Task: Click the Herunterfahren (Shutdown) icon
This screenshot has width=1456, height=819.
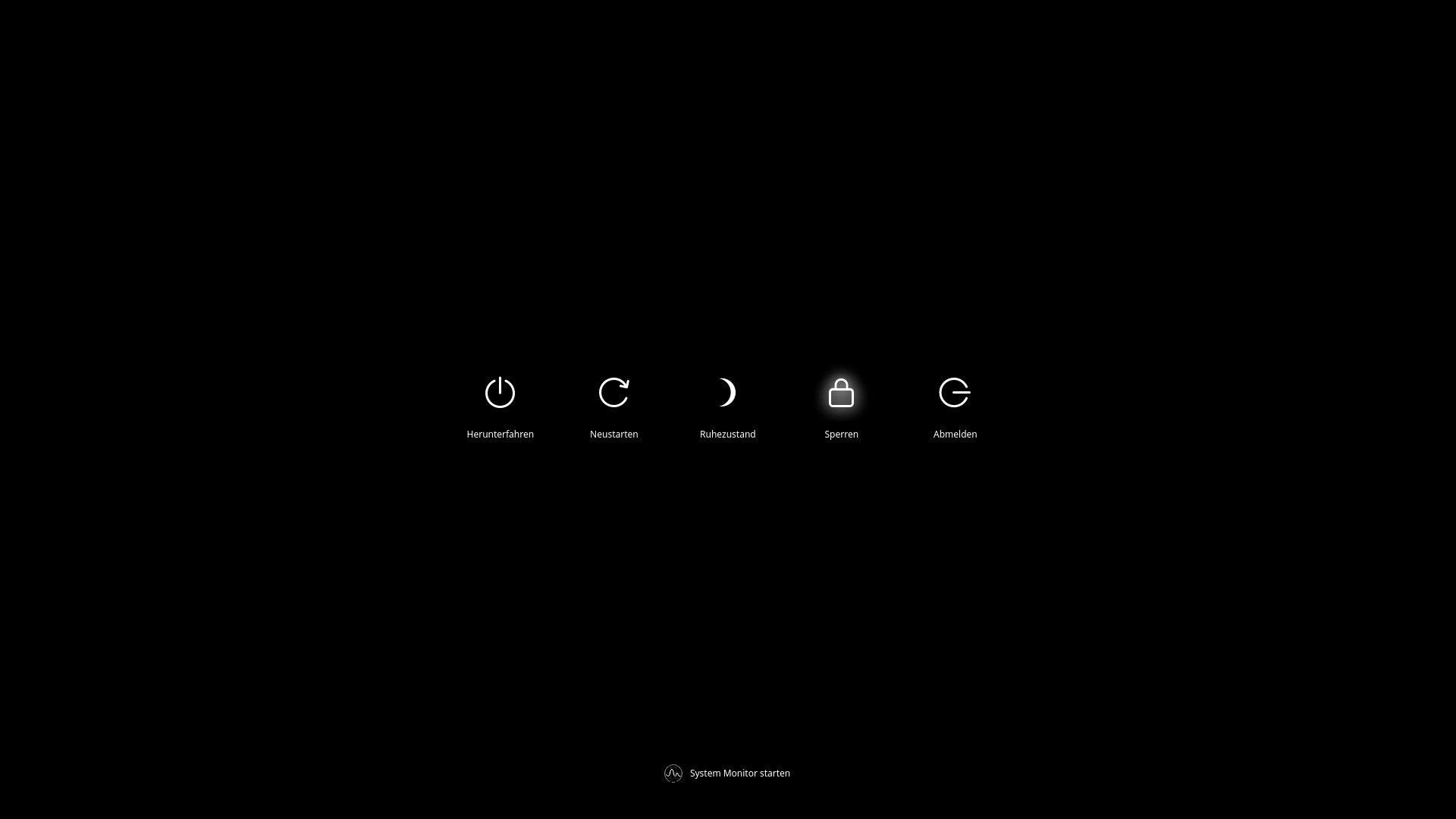Action: [x=500, y=393]
